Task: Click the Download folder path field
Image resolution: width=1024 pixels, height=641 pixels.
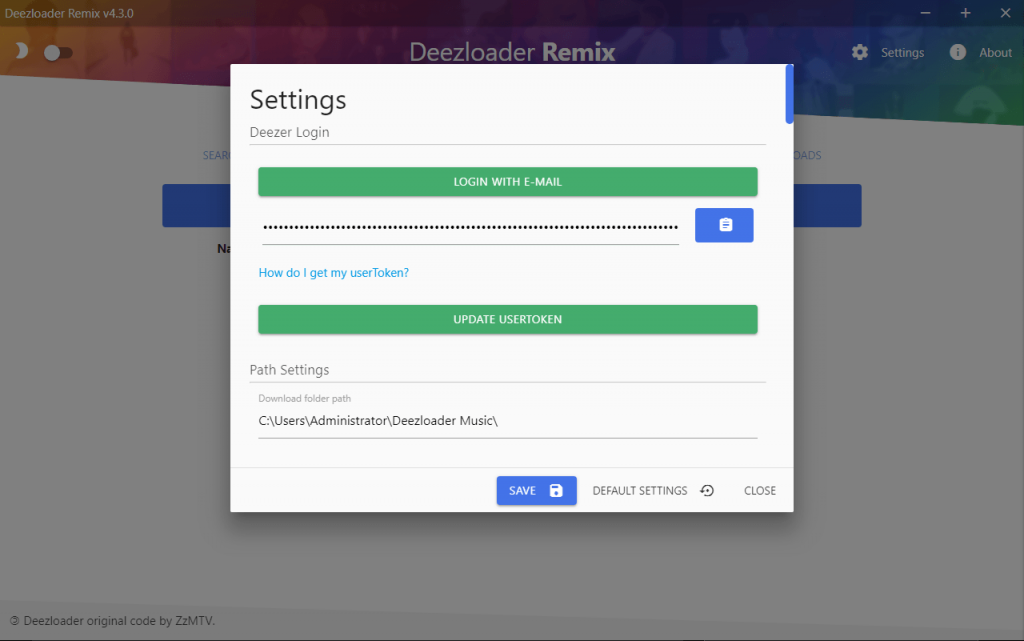Action: tap(507, 421)
